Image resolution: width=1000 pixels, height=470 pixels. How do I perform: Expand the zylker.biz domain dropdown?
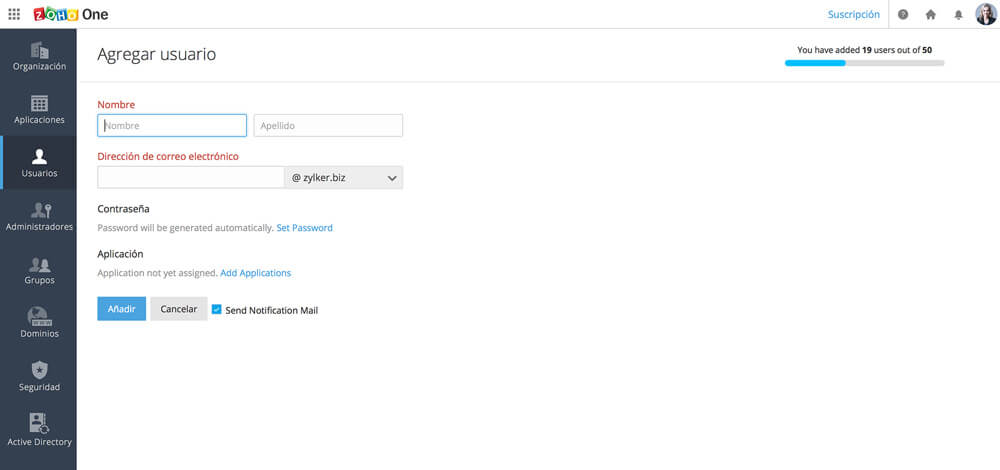pos(343,178)
